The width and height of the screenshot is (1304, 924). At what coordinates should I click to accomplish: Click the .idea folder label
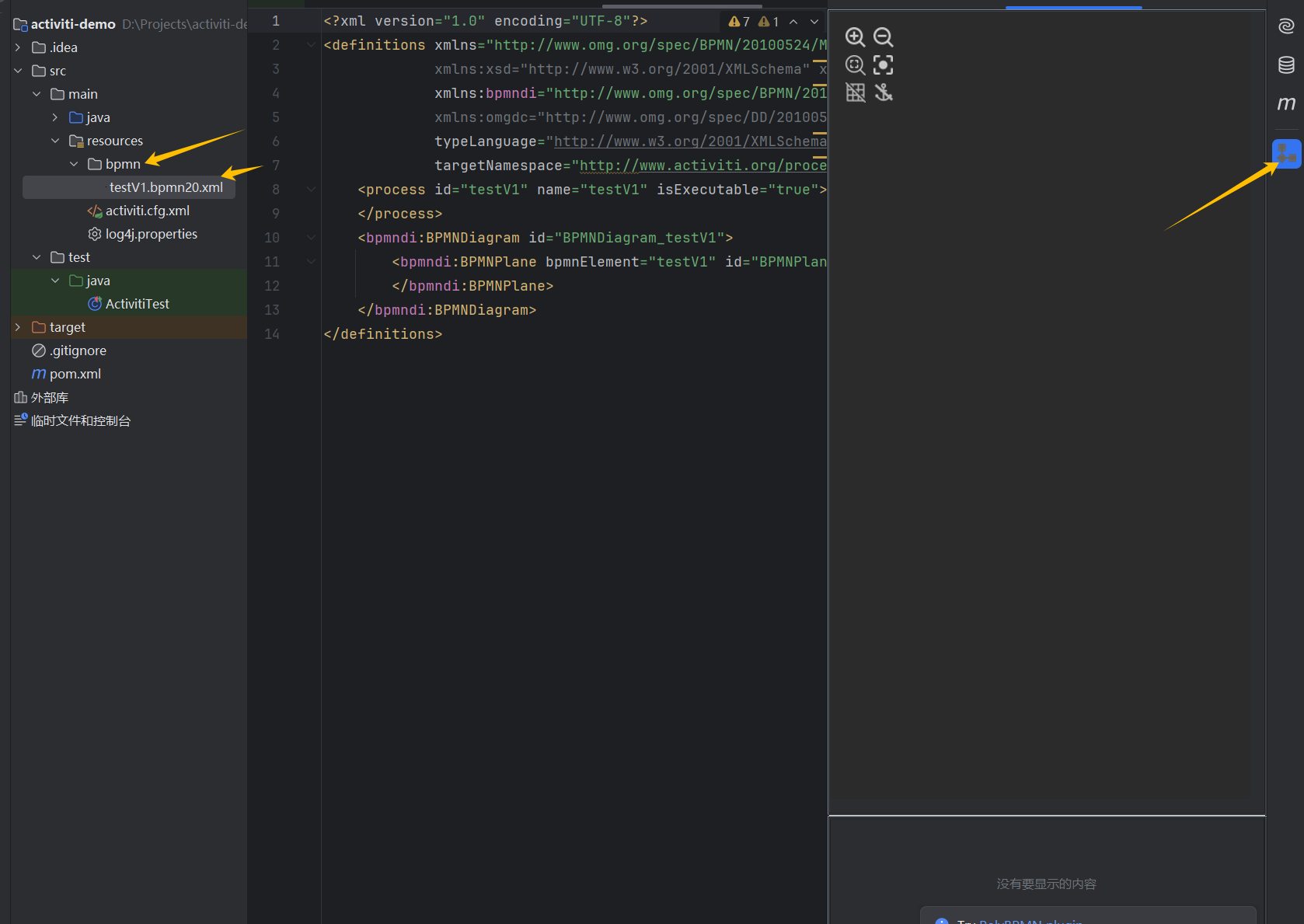point(64,47)
